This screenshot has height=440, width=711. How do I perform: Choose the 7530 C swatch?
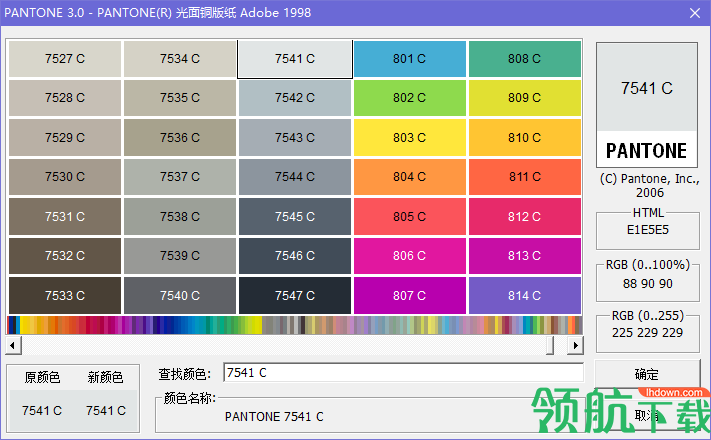click(65, 177)
